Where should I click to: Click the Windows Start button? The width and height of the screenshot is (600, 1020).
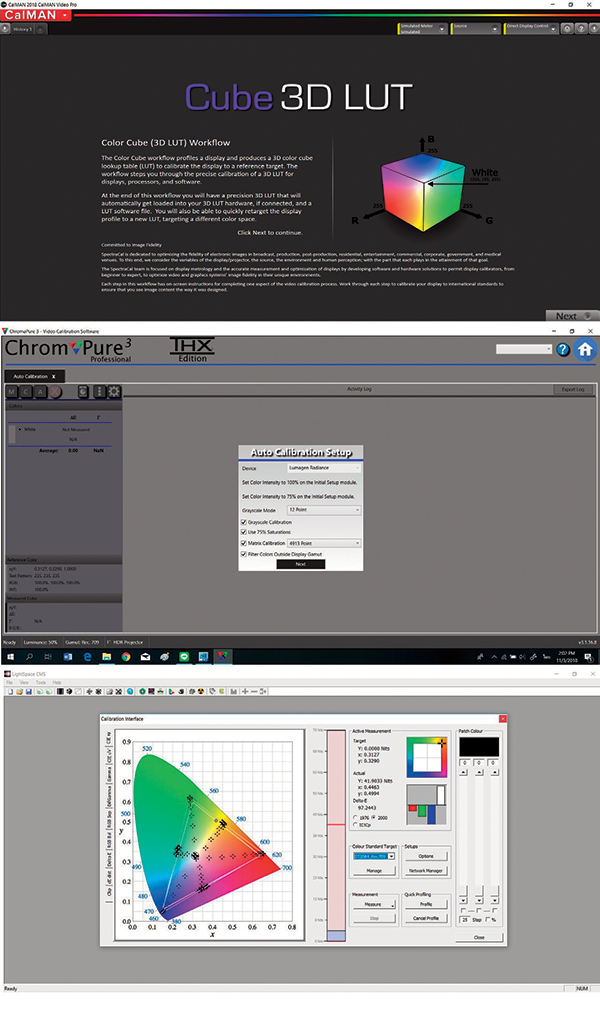click(10, 657)
